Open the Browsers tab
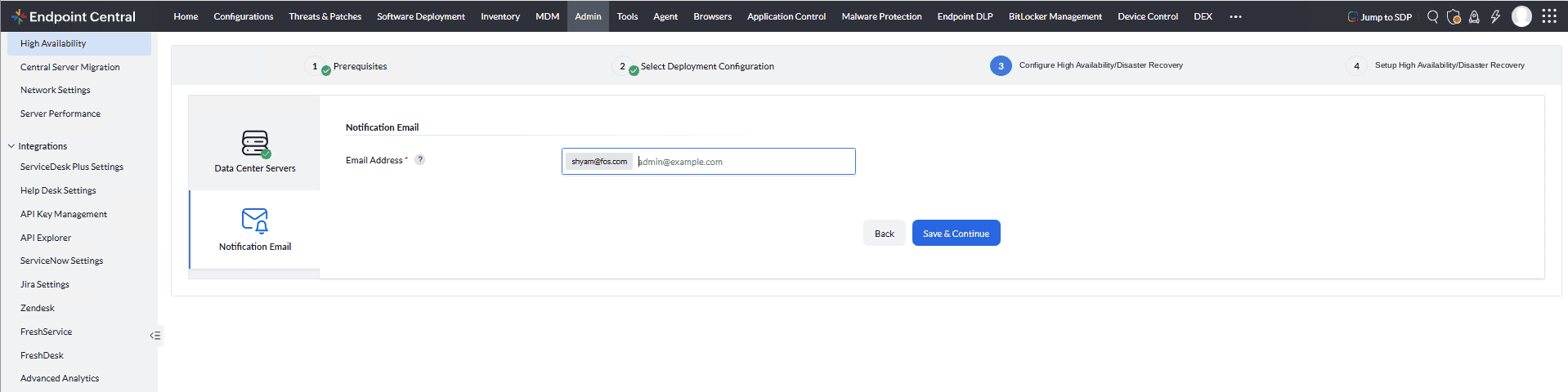Screen dimensions: 1568x392 pyautogui.click(x=713, y=16)
